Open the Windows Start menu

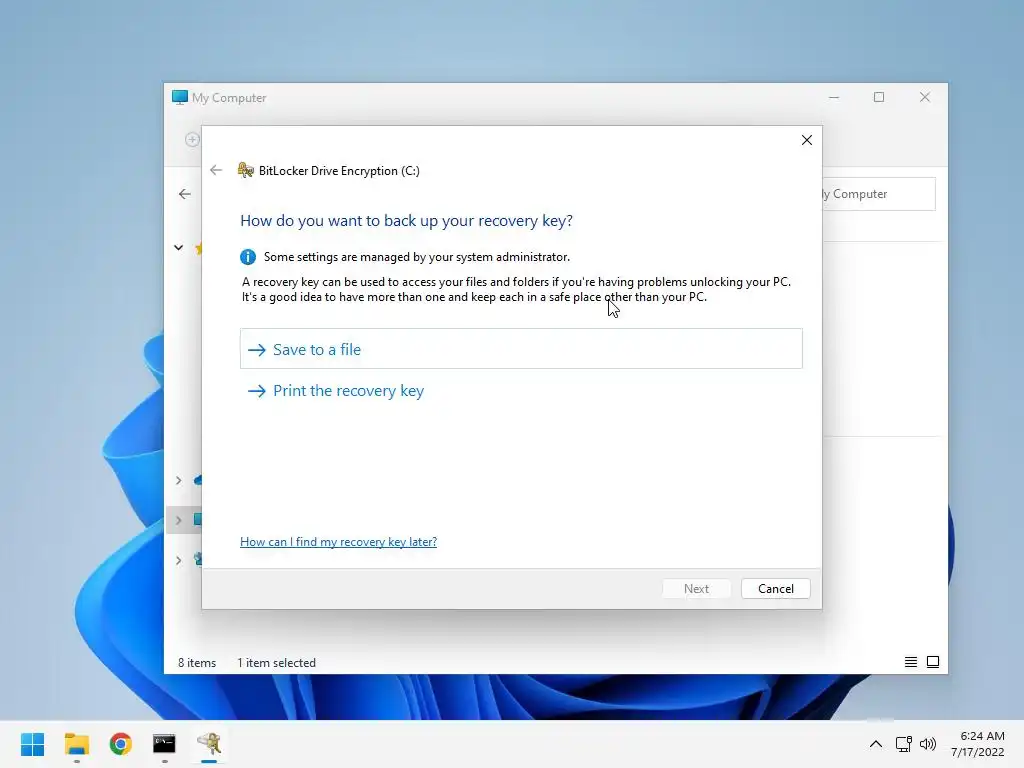[33, 744]
